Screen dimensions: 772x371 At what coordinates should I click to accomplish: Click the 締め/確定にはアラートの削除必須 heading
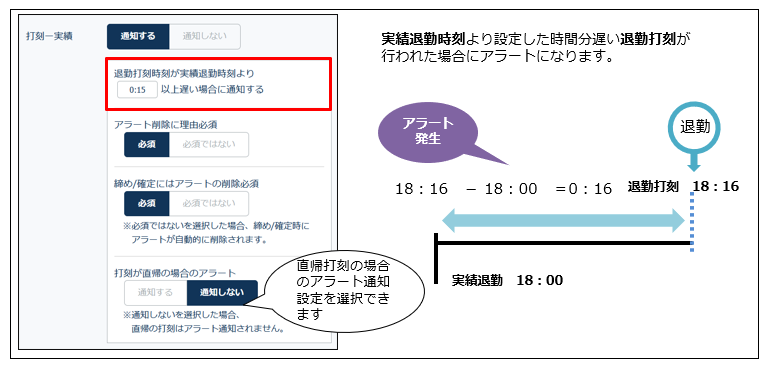coord(186,184)
